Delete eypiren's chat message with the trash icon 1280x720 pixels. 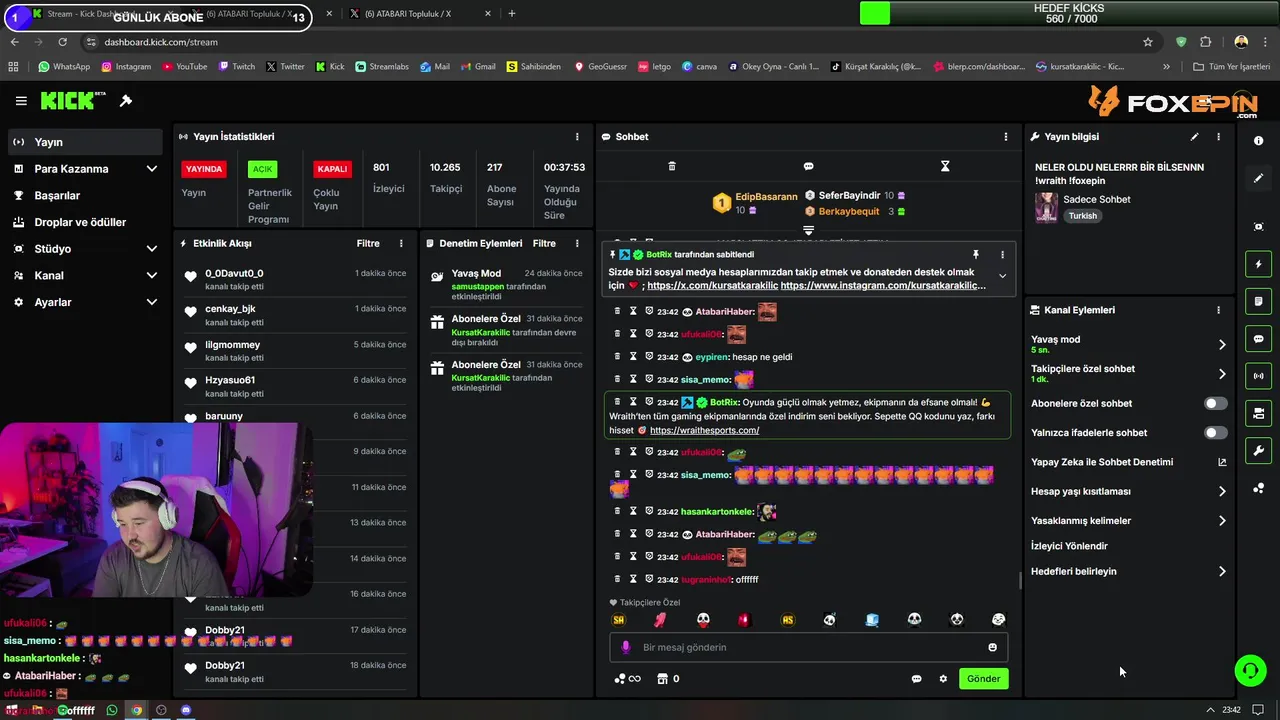click(x=617, y=357)
